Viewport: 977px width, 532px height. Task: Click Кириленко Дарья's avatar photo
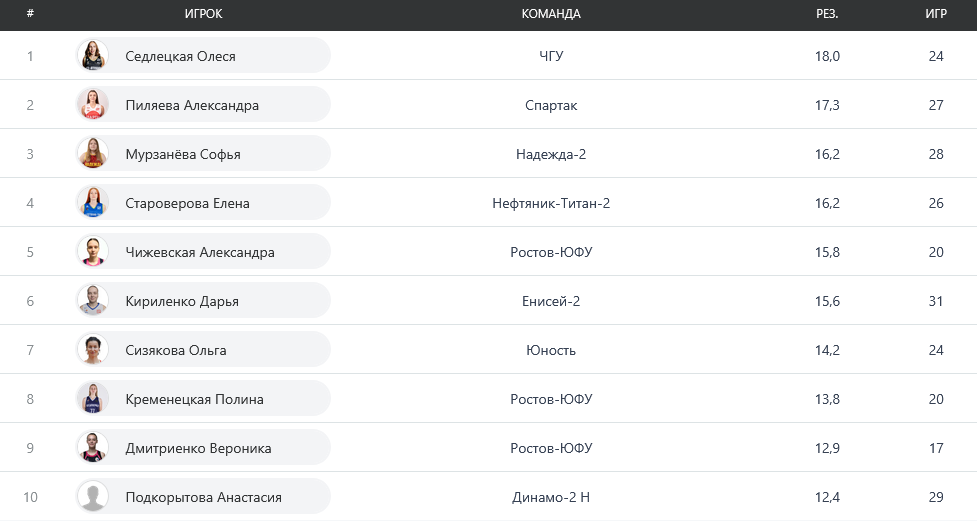pos(93,301)
